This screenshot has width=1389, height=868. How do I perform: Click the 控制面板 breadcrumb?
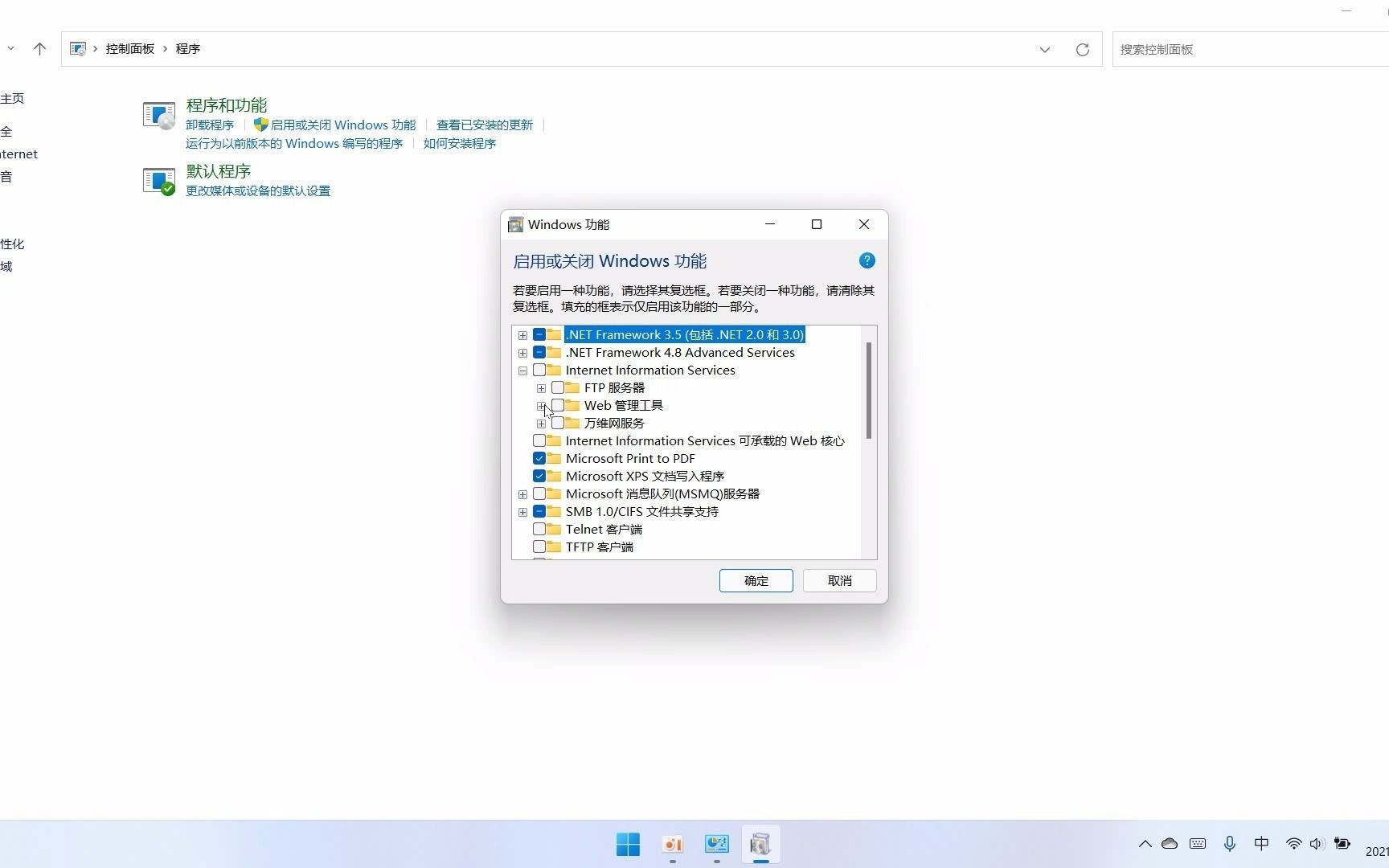[x=130, y=49]
